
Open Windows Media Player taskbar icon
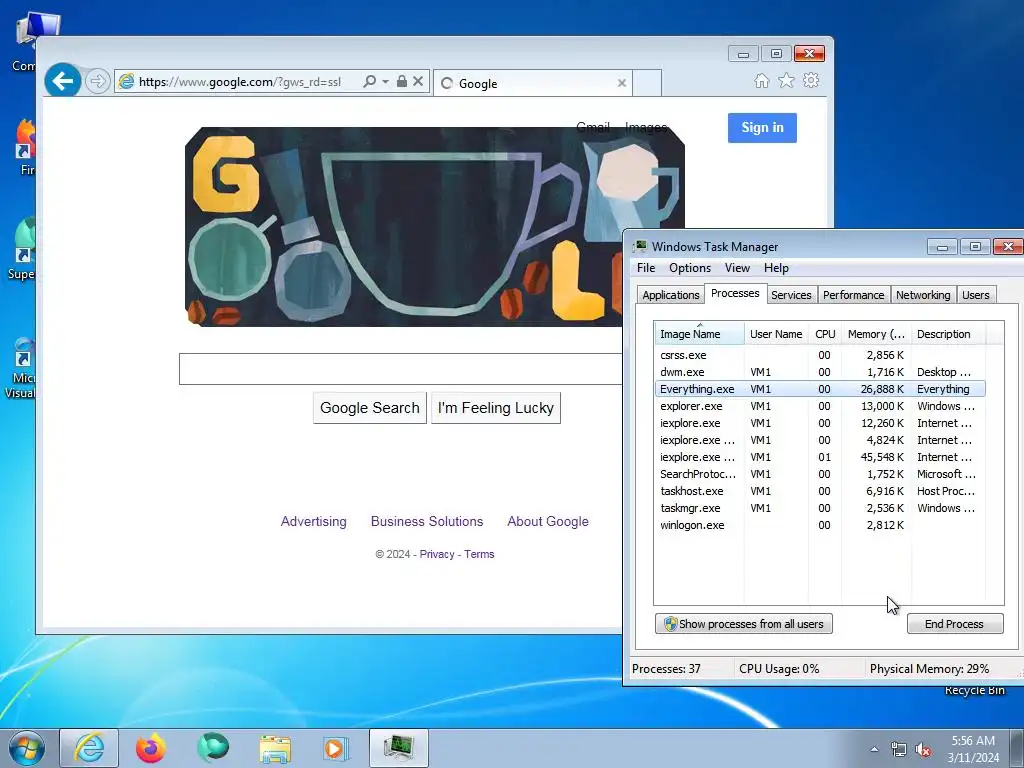[336, 748]
